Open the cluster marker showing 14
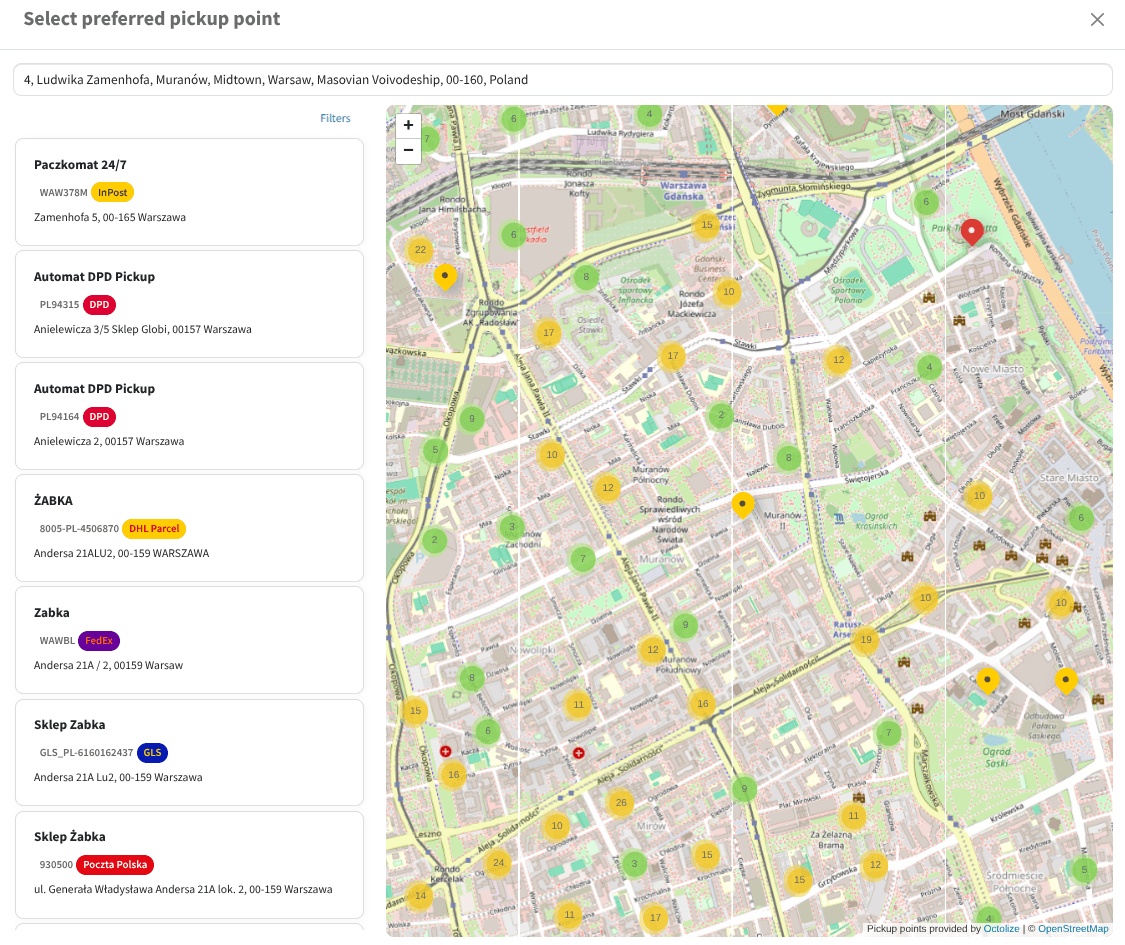 420,895
